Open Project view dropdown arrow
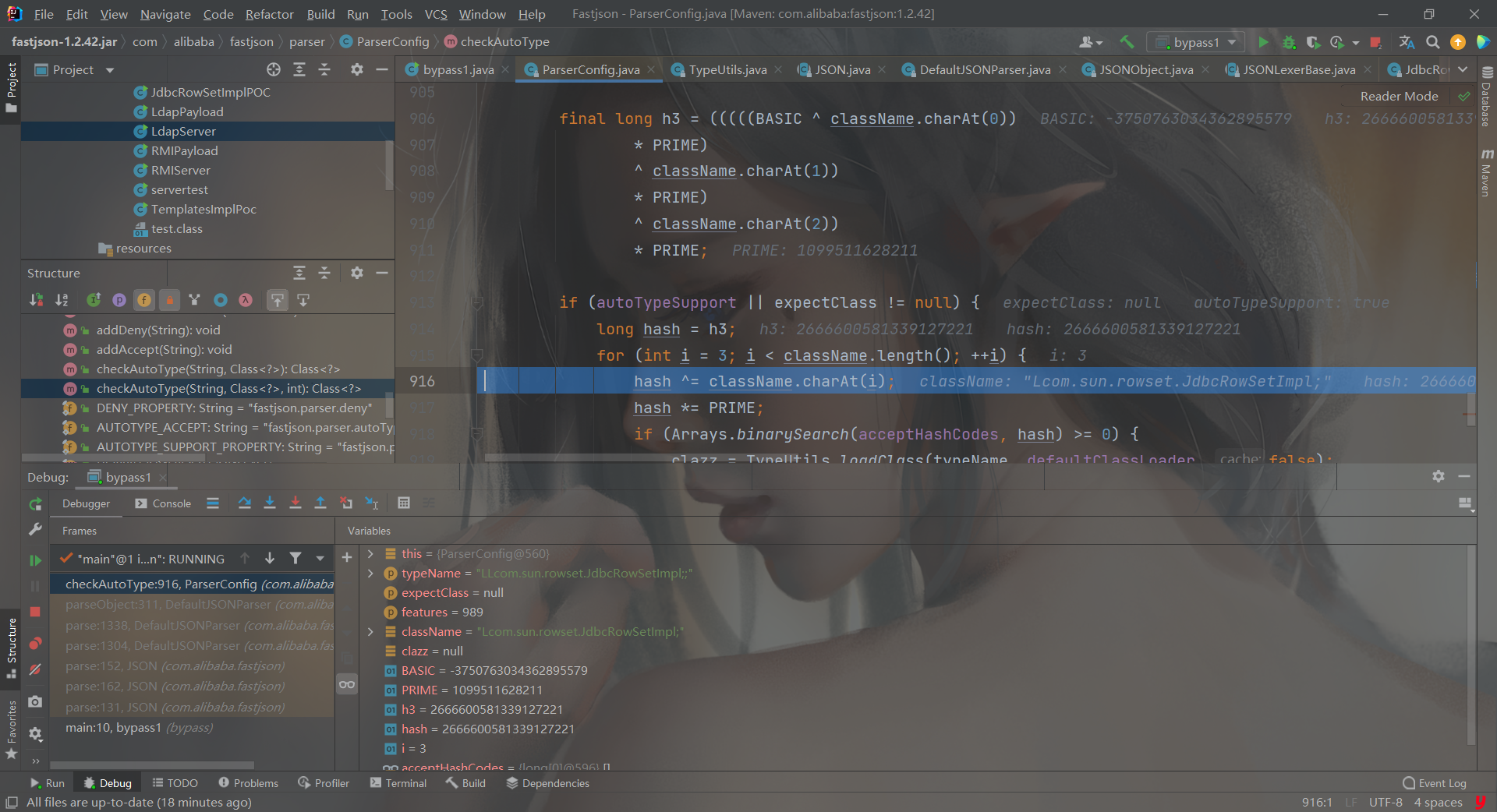Image resolution: width=1497 pixels, height=812 pixels. point(110,70)
